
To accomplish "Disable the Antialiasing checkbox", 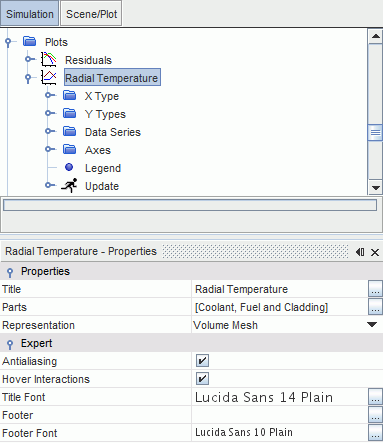I will click(x=202, y=361).
